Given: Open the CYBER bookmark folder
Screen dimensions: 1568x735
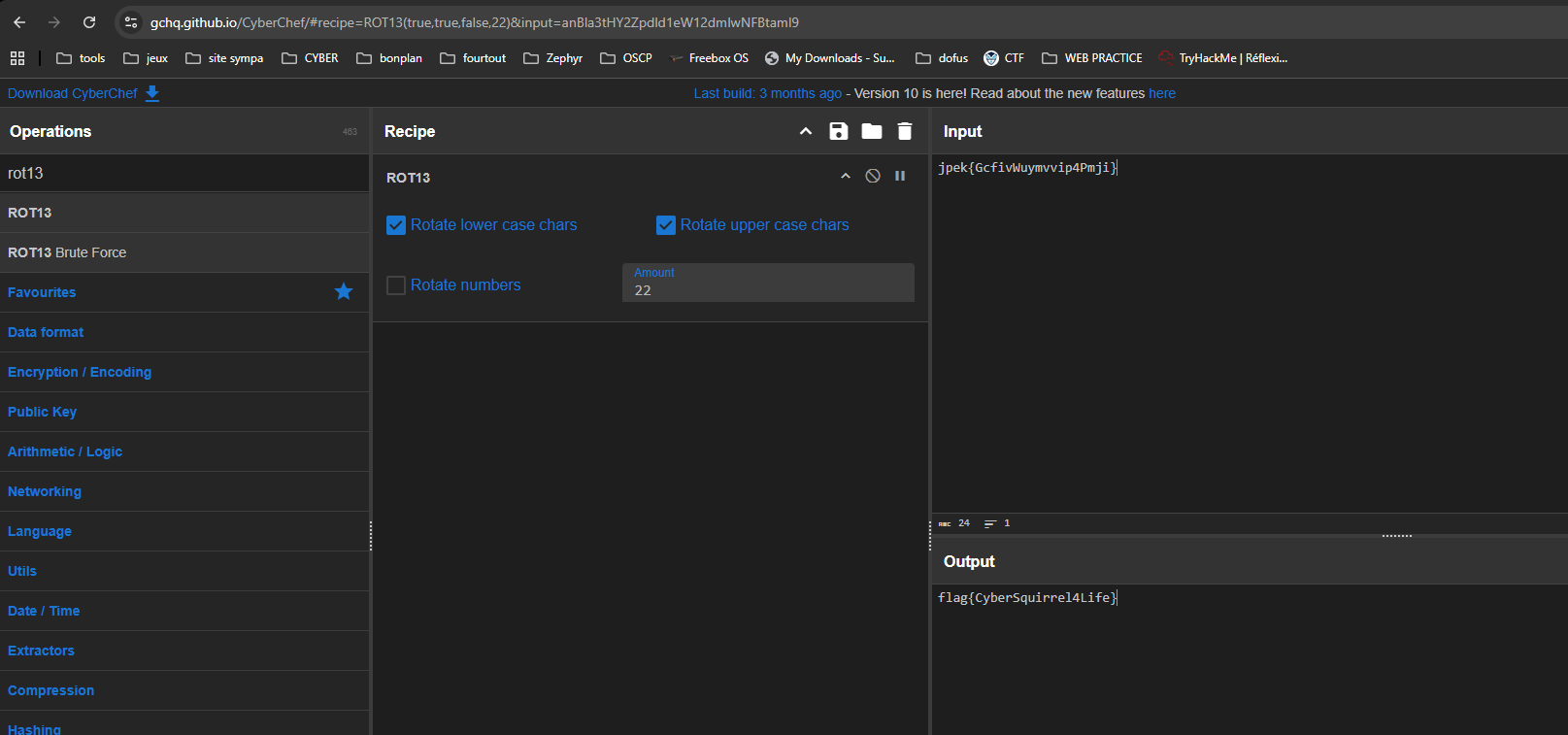Looking at the screenshot, I should [x=310, y=58].
